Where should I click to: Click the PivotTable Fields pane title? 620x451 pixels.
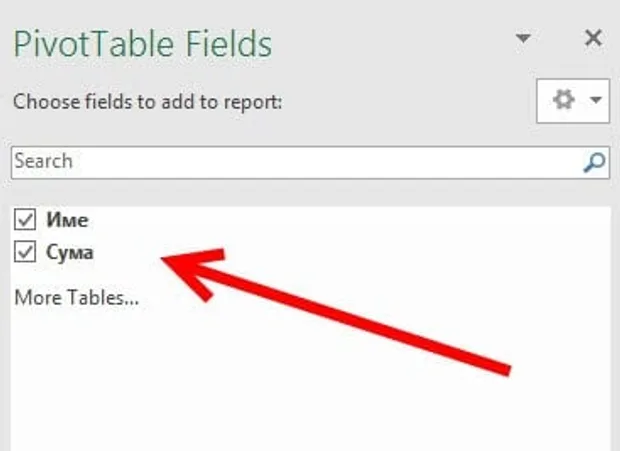(143, 43)
